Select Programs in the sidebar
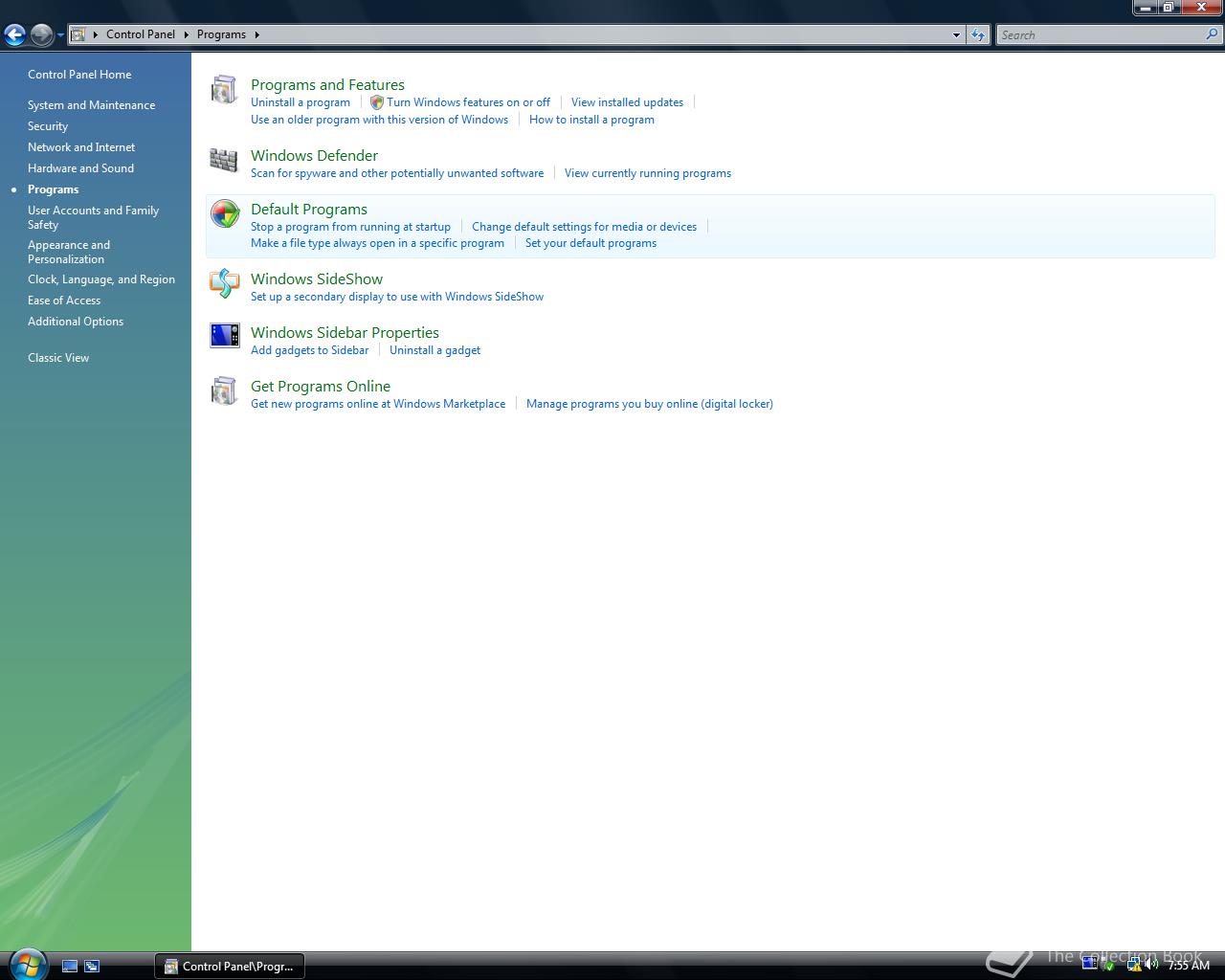The width and height of the screenshot is (1225, 980). [x=53, y=189]
